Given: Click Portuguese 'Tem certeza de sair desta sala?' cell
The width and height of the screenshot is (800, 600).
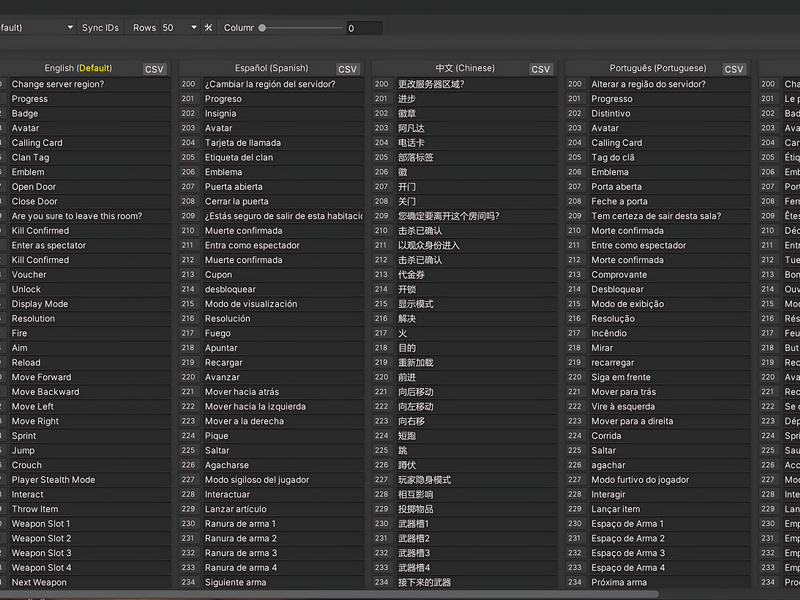Looking at the screenshot, I should [670, 216].
